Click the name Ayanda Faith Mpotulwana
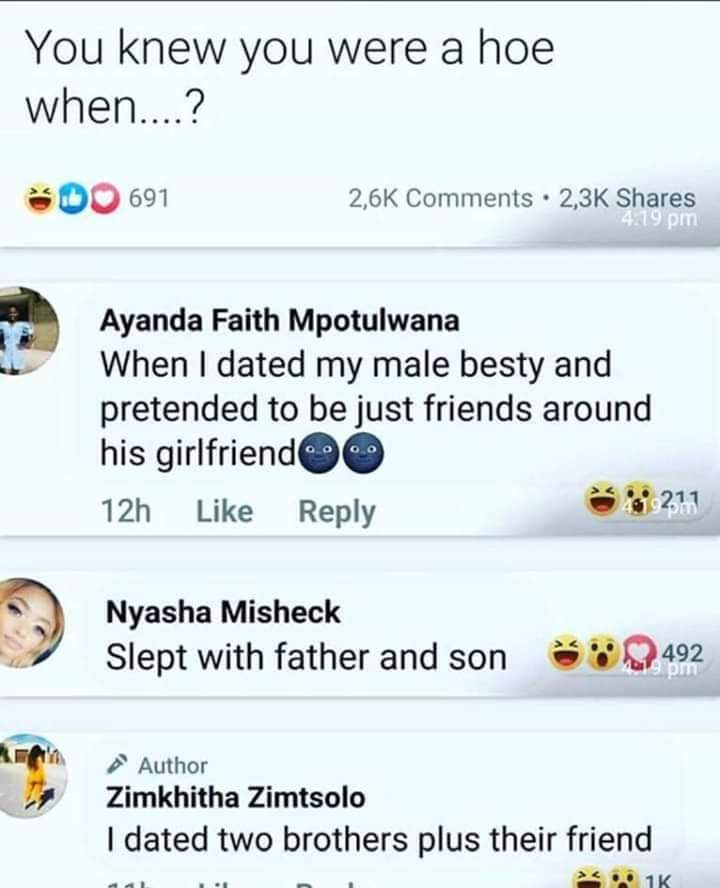This screenshot has width=720, height=888. pyautogui.click(x=280, y=321)
